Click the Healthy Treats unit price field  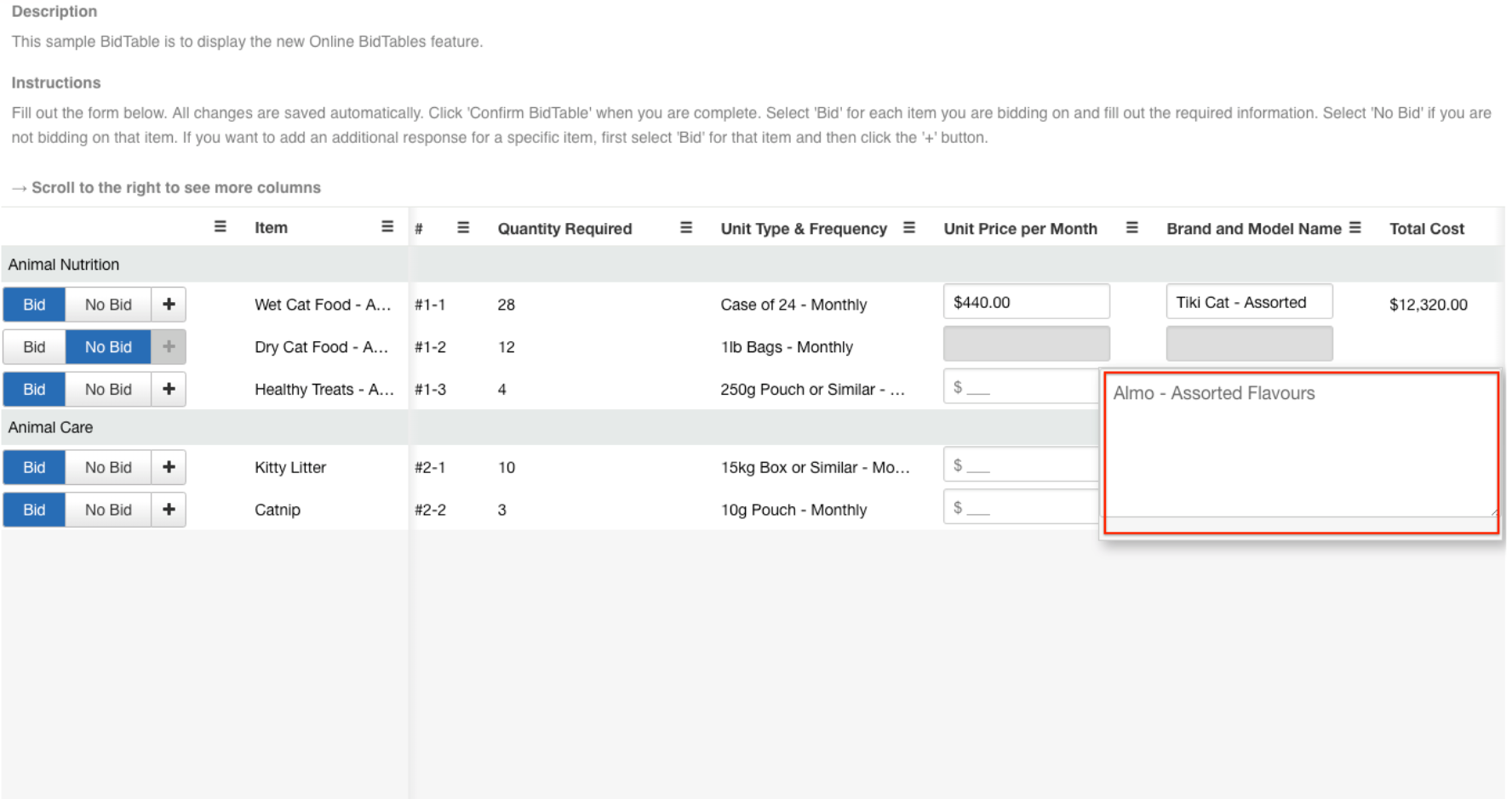(x=1021, y=387)
